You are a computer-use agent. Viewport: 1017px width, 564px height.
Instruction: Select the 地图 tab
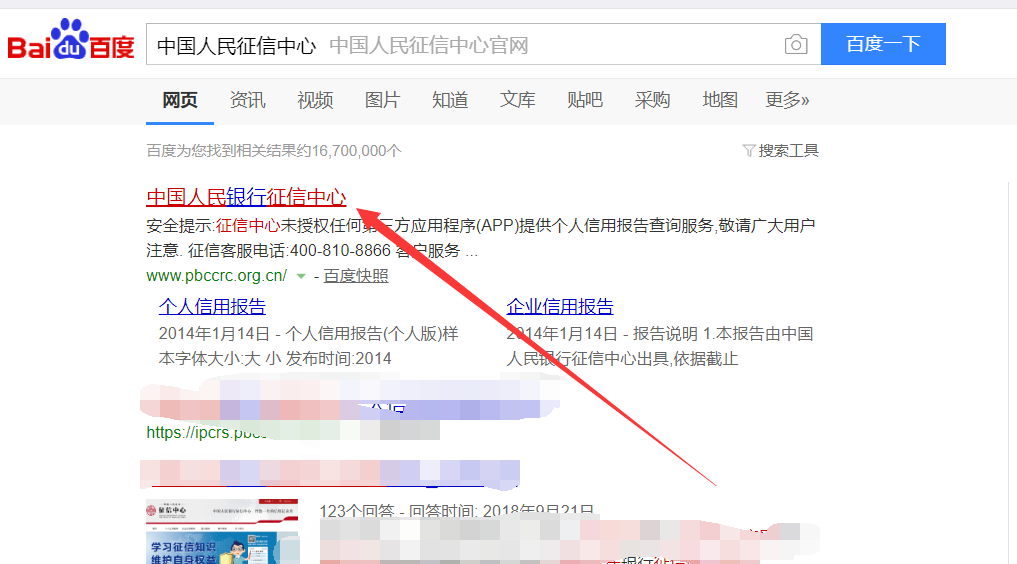tap(720, 100)
